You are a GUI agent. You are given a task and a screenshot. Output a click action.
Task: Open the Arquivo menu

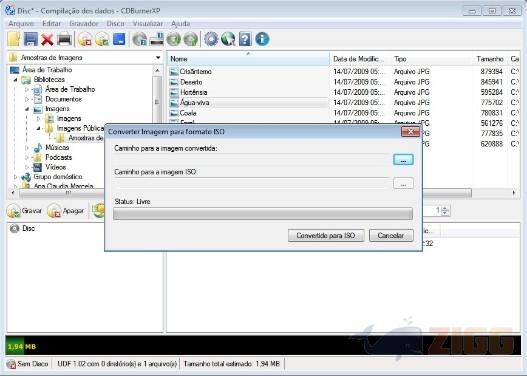21,24
